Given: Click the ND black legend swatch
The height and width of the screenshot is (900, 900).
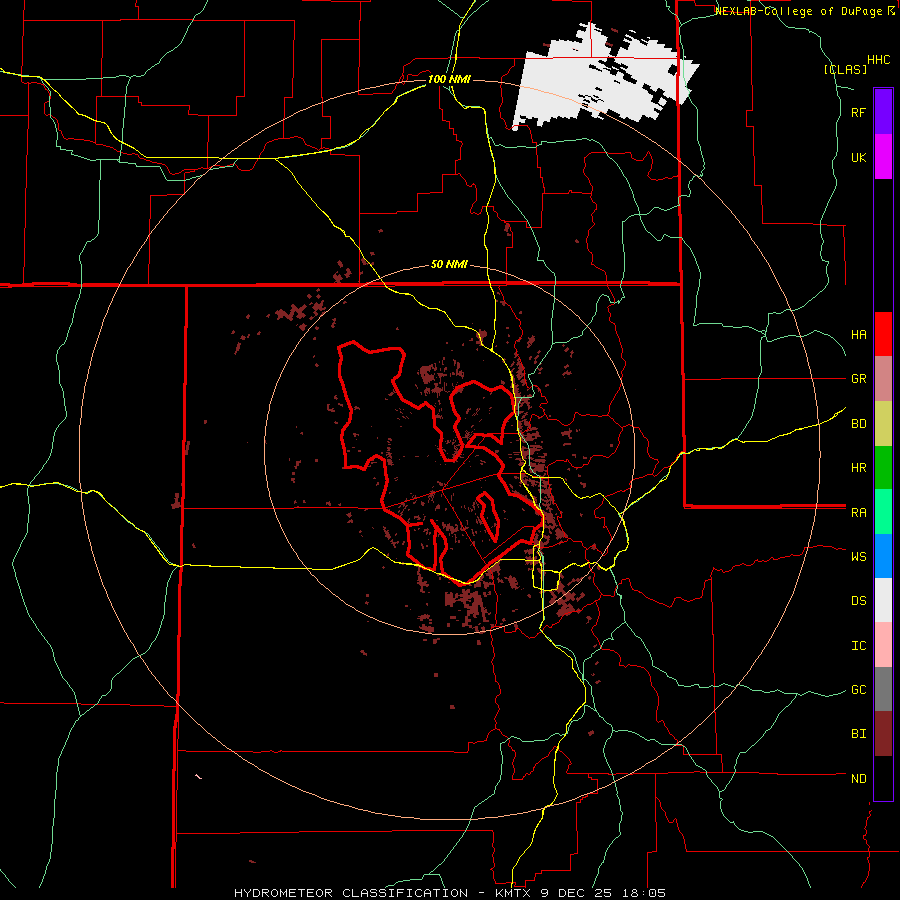Looking at the screenshot, I should [883, 778].
